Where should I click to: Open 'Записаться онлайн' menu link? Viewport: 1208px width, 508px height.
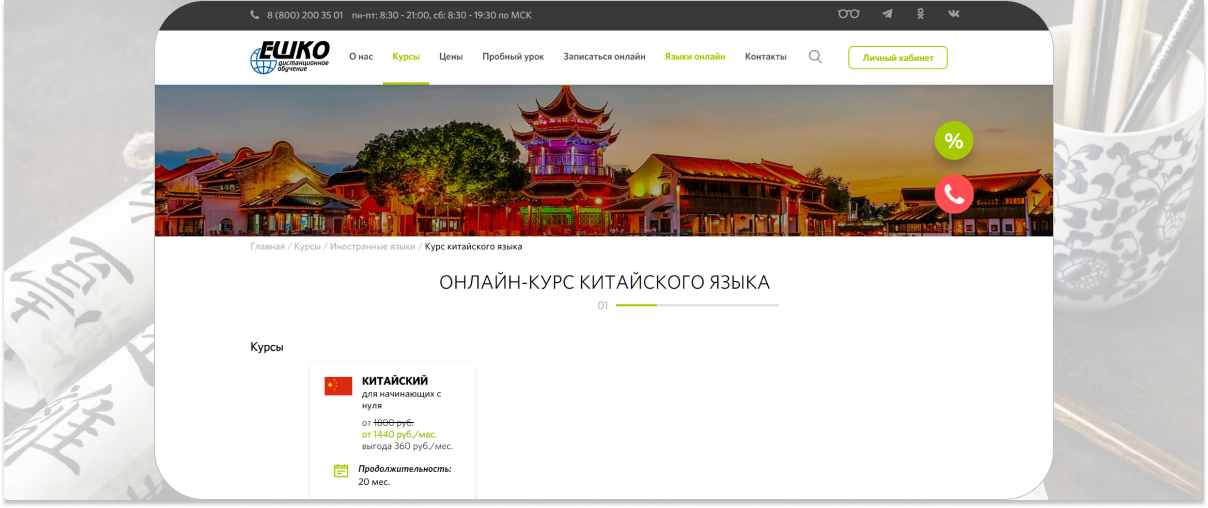pyautogui.click(x=604, y=57)
